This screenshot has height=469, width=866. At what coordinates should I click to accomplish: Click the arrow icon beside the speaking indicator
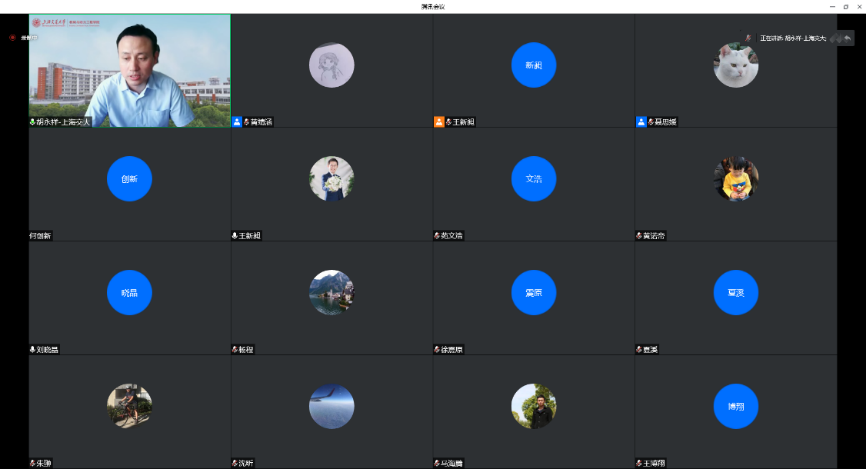coord(847,38)
